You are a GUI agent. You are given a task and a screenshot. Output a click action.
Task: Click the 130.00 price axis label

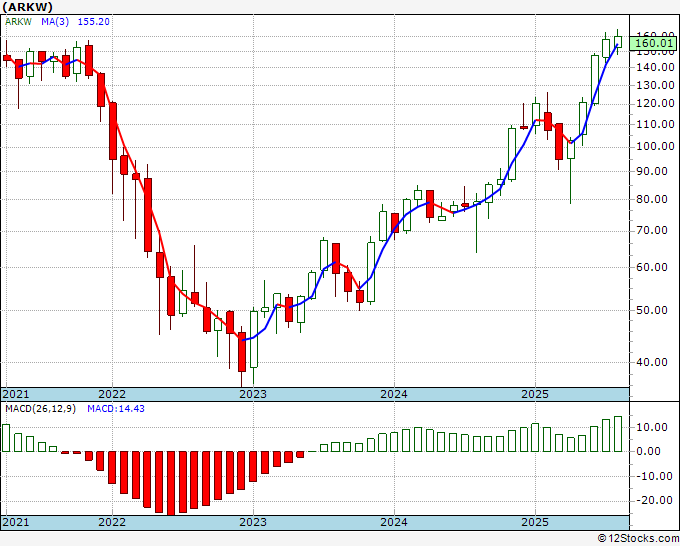(x=657, y=85)
